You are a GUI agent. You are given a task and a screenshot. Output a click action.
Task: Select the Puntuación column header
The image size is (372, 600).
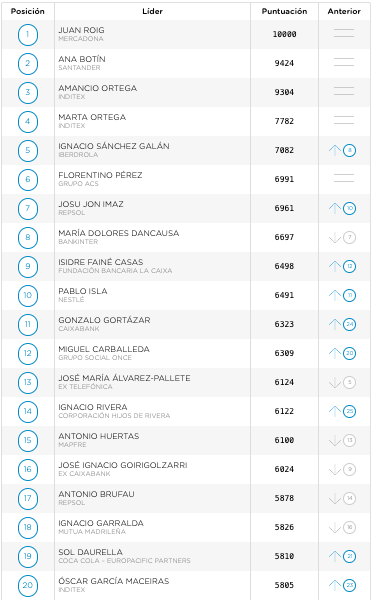[x=284, y=11]
